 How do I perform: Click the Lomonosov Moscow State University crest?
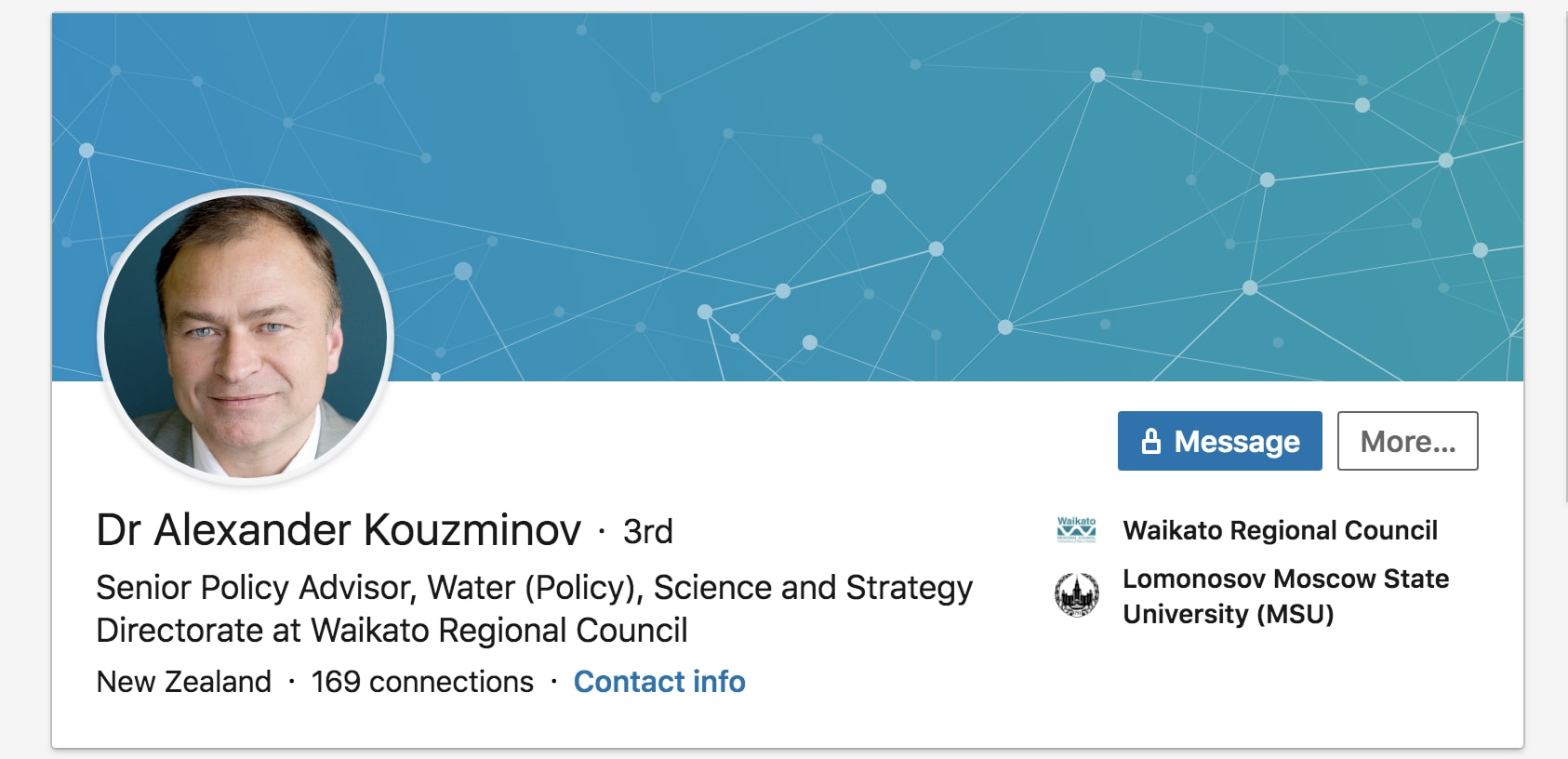click(x=1076, y=595)
